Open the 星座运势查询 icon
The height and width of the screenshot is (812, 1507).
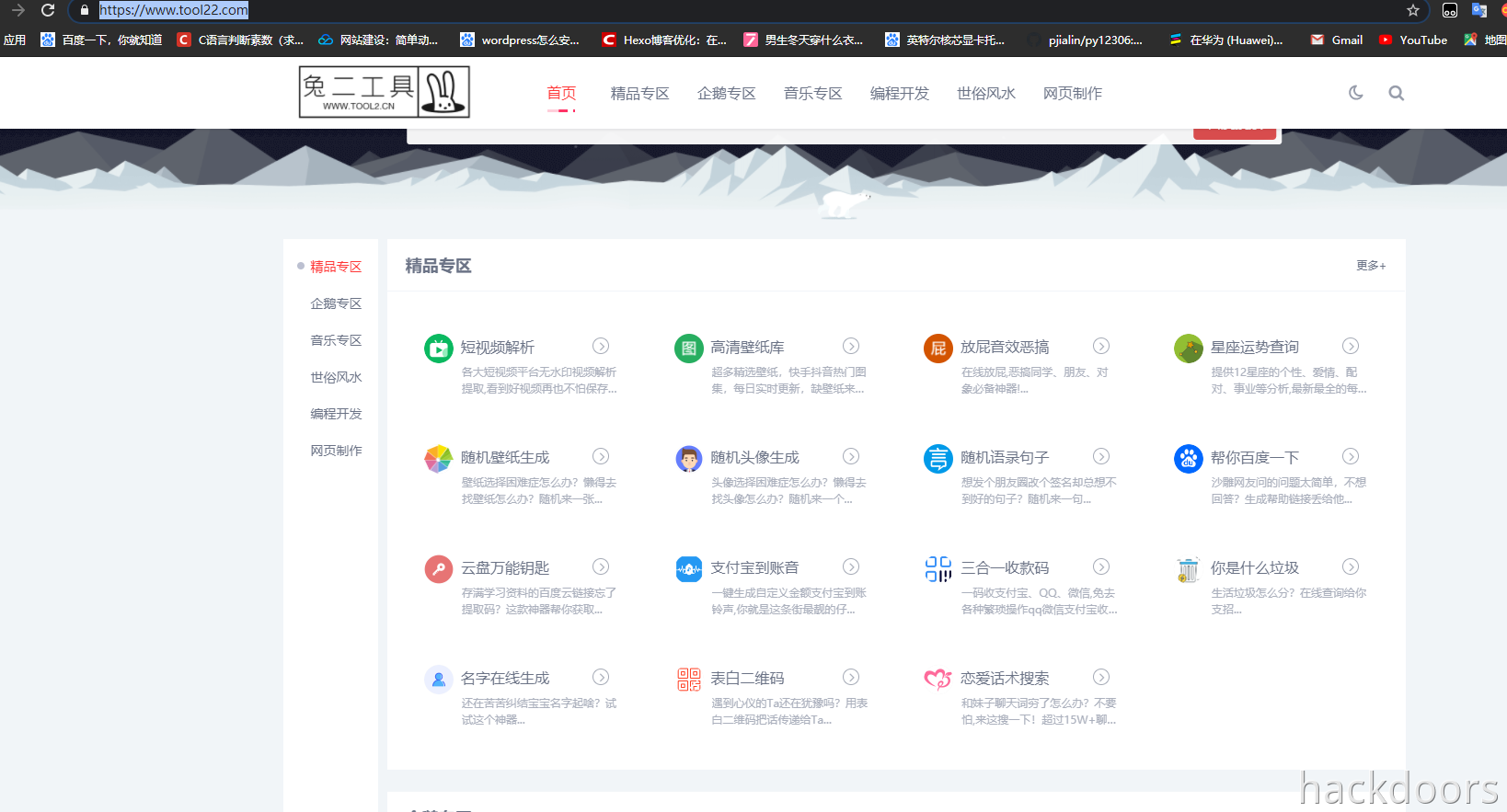(x=1189, y=349)
